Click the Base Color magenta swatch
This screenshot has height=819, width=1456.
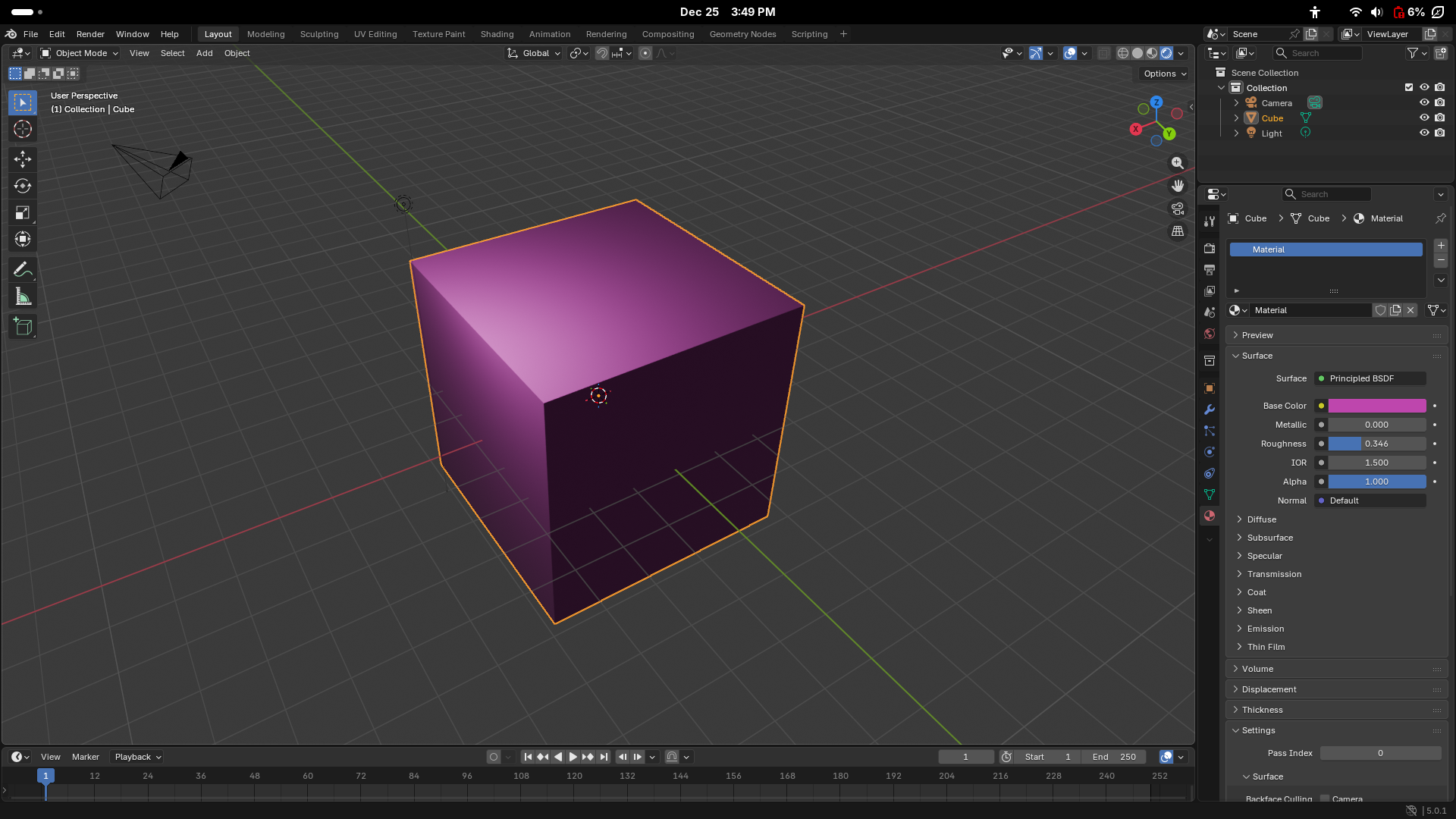(1376, 406)
